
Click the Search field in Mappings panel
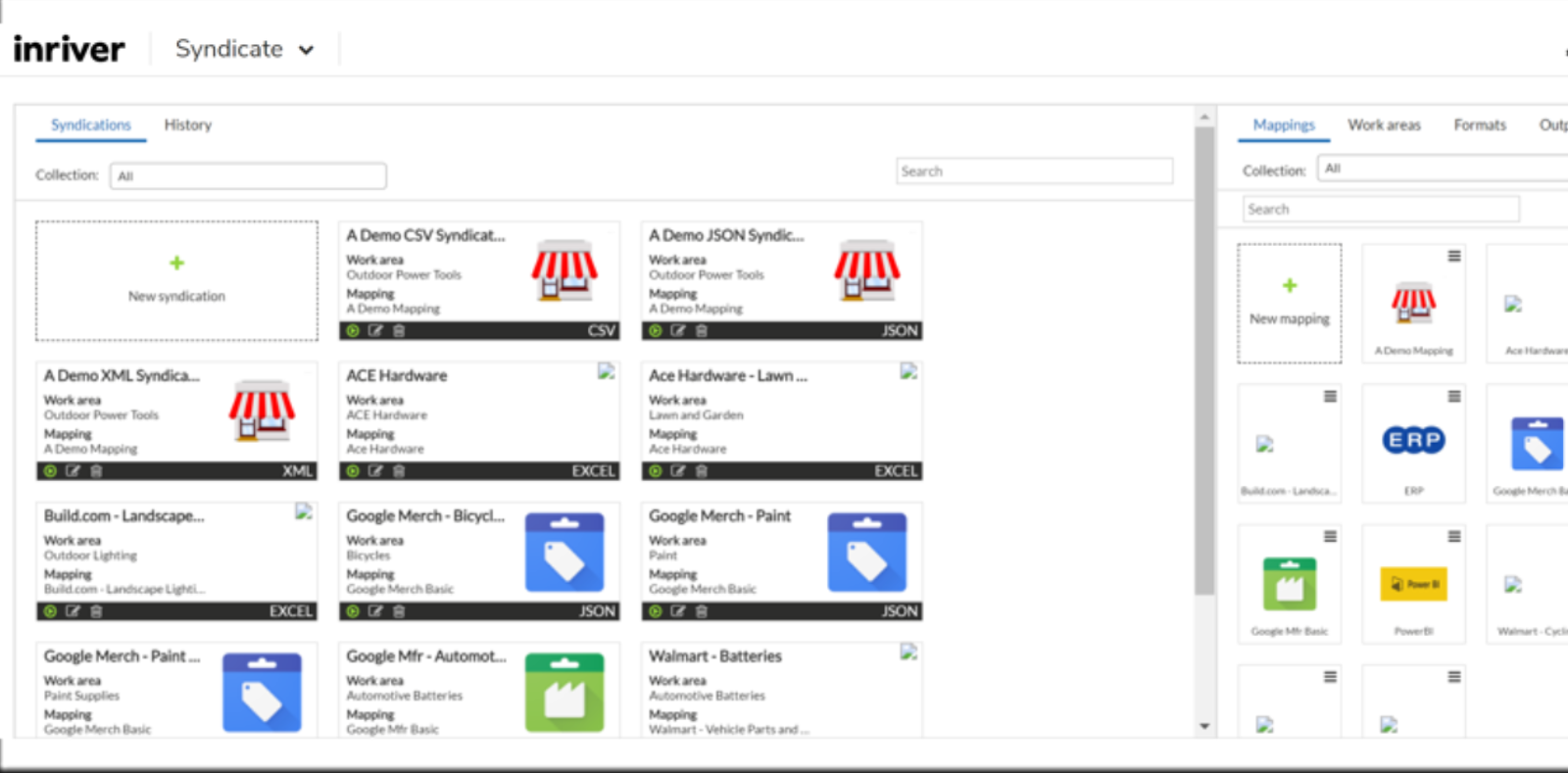click(x=1382, y=209)
